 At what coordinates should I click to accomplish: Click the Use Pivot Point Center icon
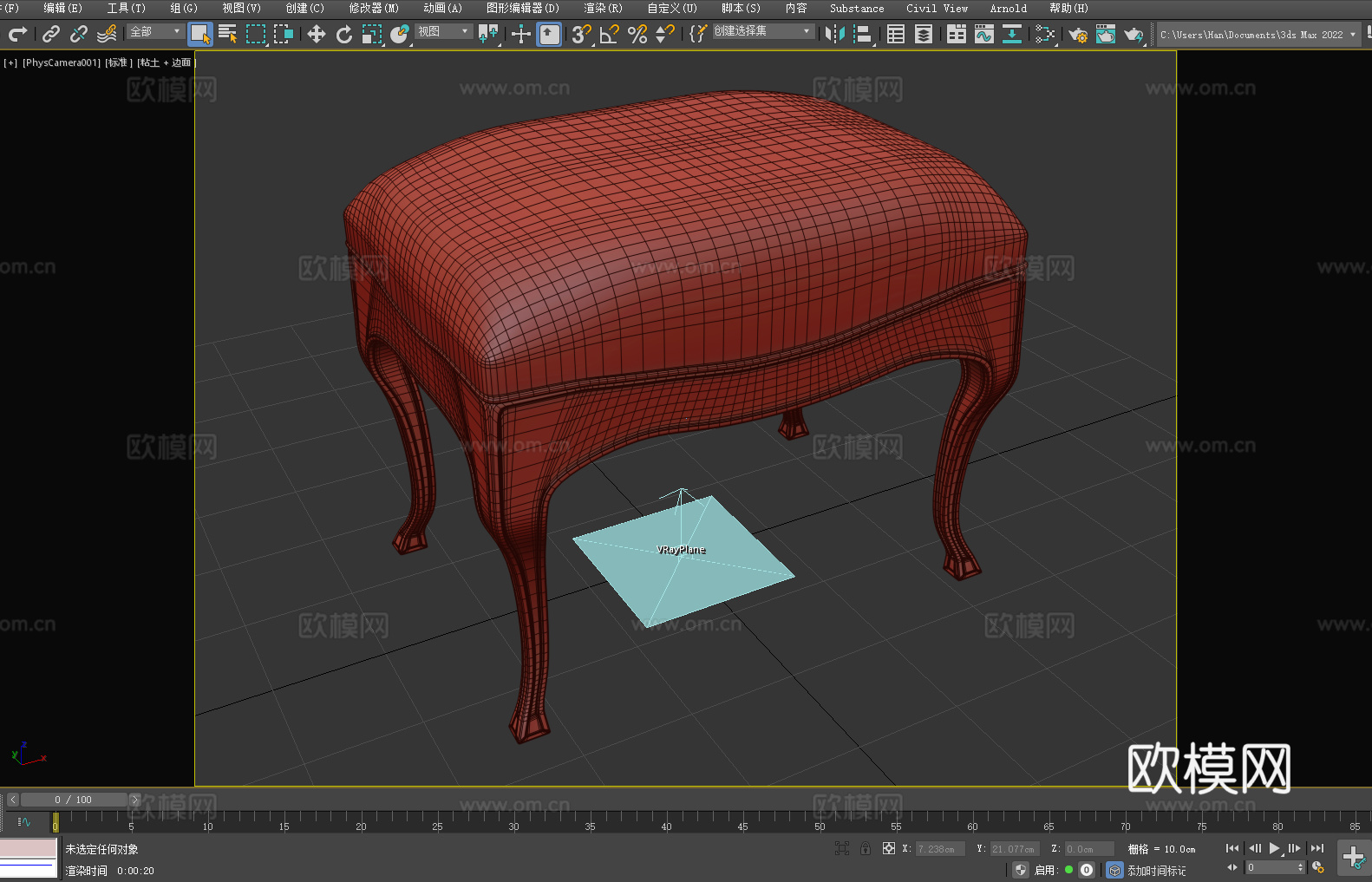pyautogui.click(x=488, y=34)
